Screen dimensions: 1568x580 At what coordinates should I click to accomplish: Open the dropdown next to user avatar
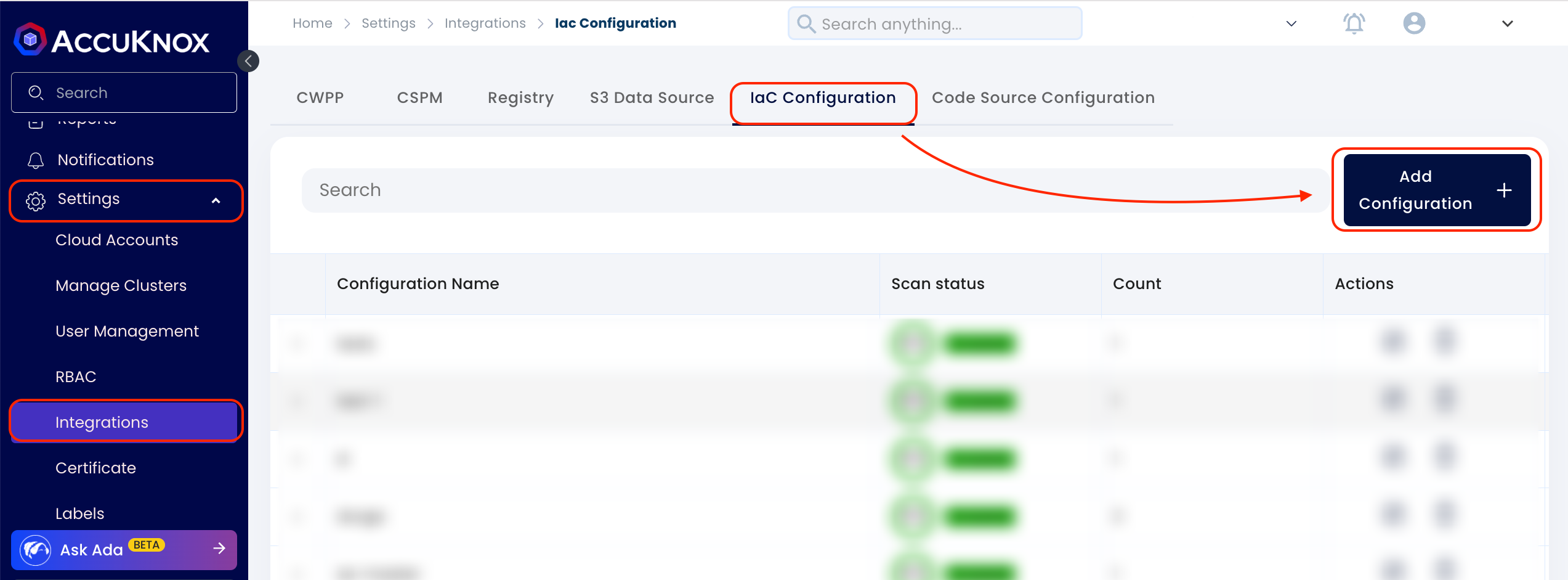pyautogui.click(x=1507, y=23)
